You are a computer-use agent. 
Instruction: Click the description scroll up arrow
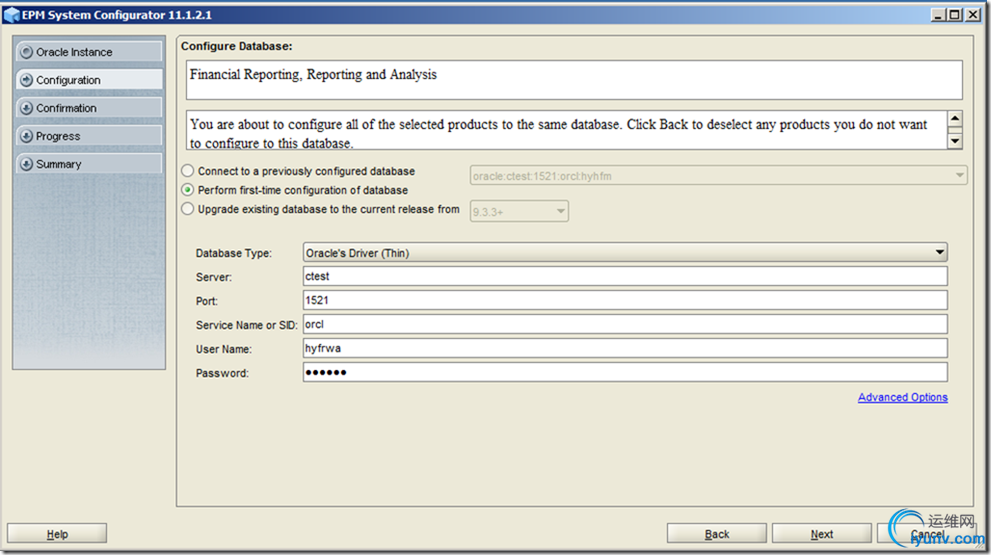[x=955, y=118]
